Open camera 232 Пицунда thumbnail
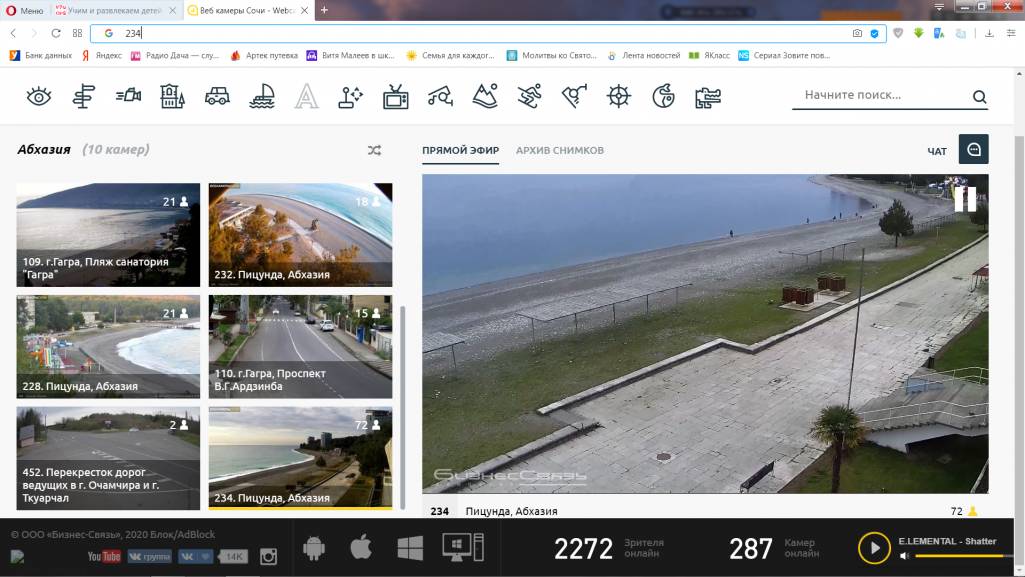 (x=300, y=235)
